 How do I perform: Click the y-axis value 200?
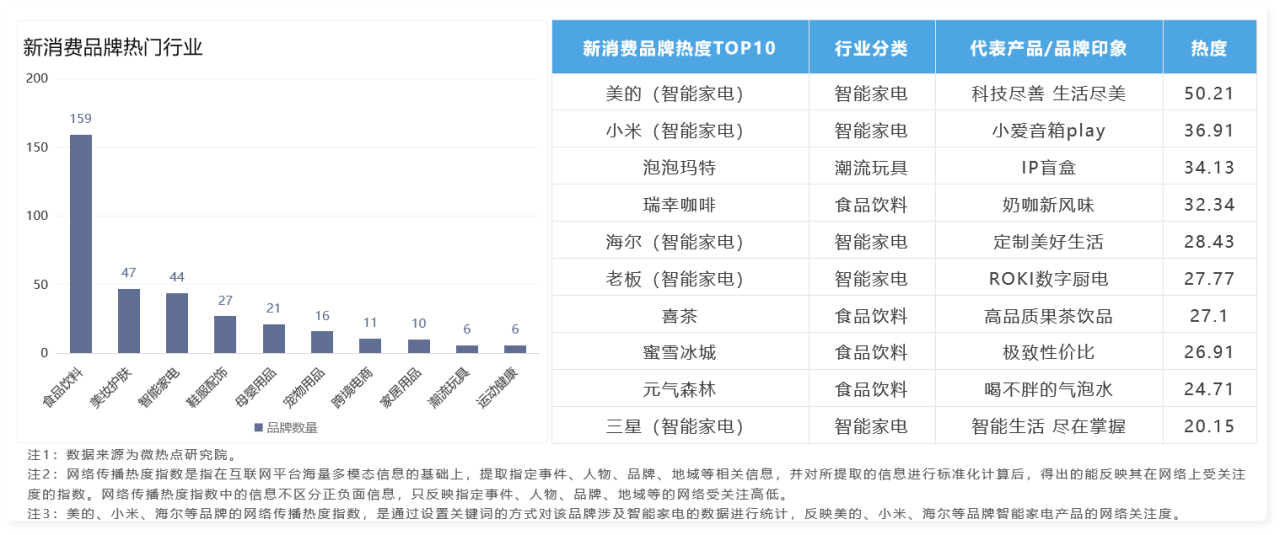[36, 78]
